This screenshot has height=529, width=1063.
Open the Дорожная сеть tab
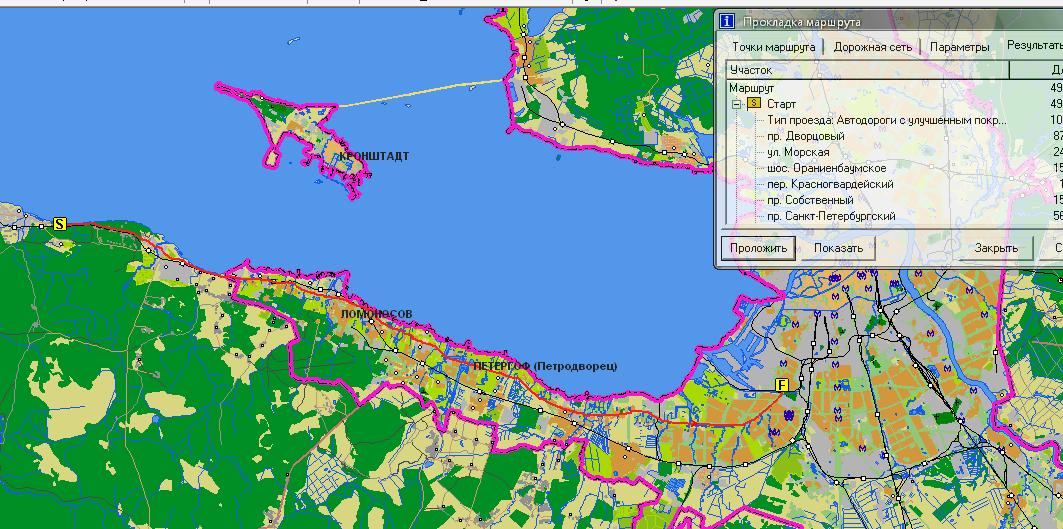click(x=872, y=47)
